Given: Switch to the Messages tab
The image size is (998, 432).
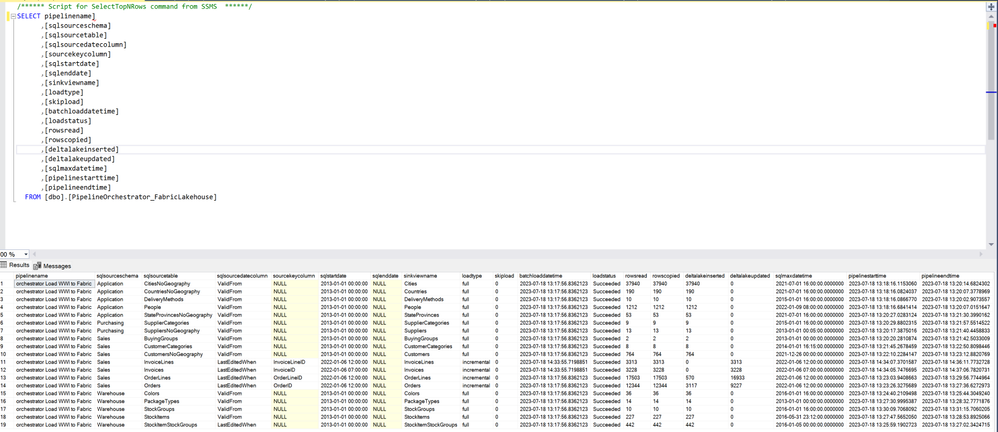Looking at the screenshot, I should [x=53, y=266].
